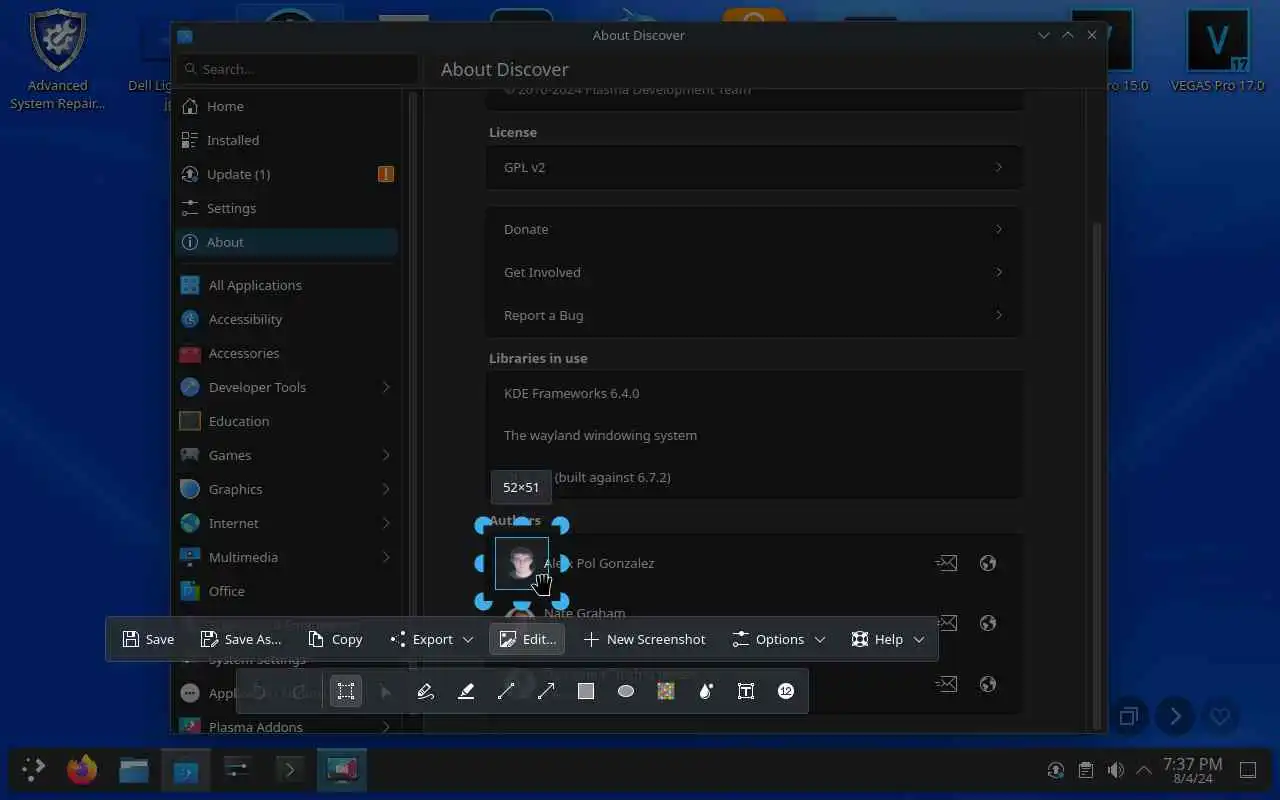This screenshot has width=1280, height=800.
Task: Click the Save As... button
Action: point(241,639)
